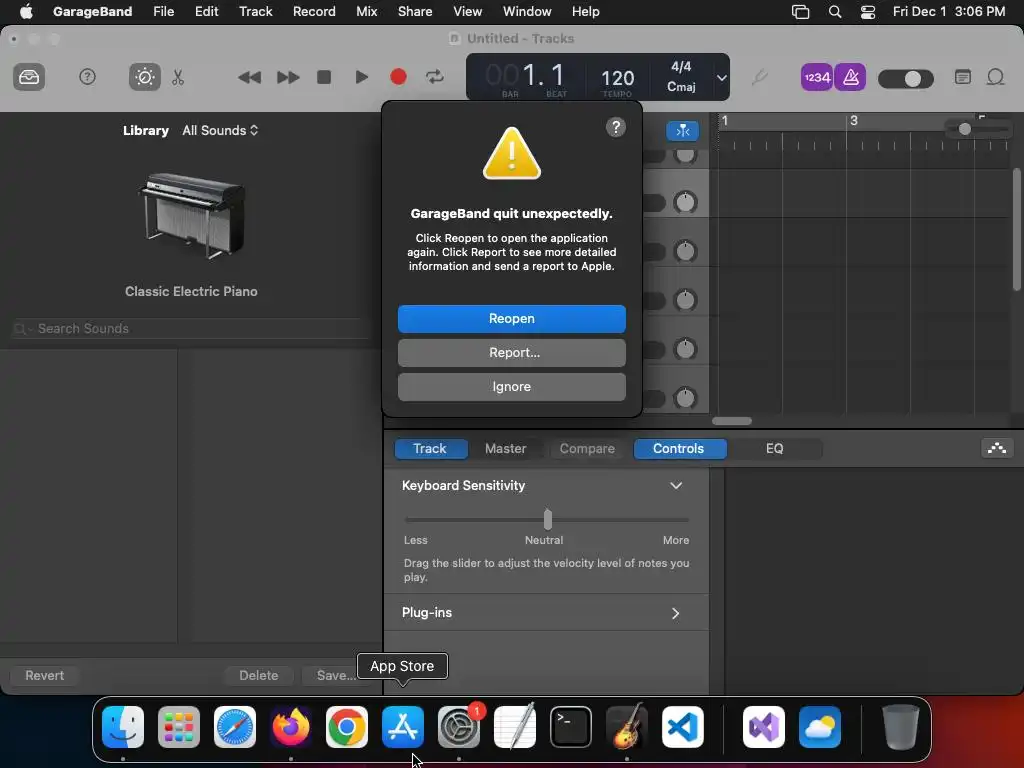Focus the Search Sounds field

click(x=191, y=328)
